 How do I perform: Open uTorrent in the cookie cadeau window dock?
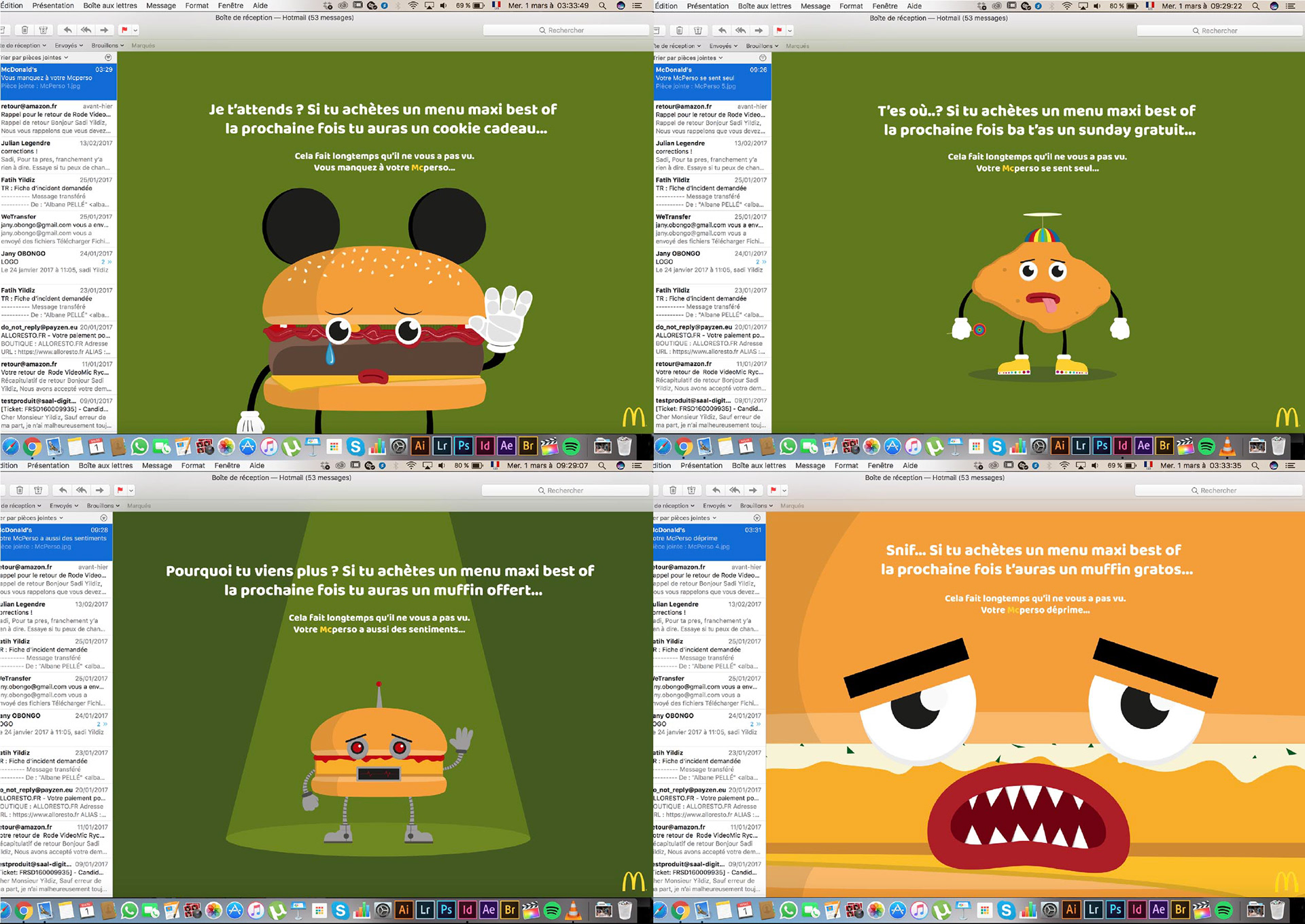point(291,446)
